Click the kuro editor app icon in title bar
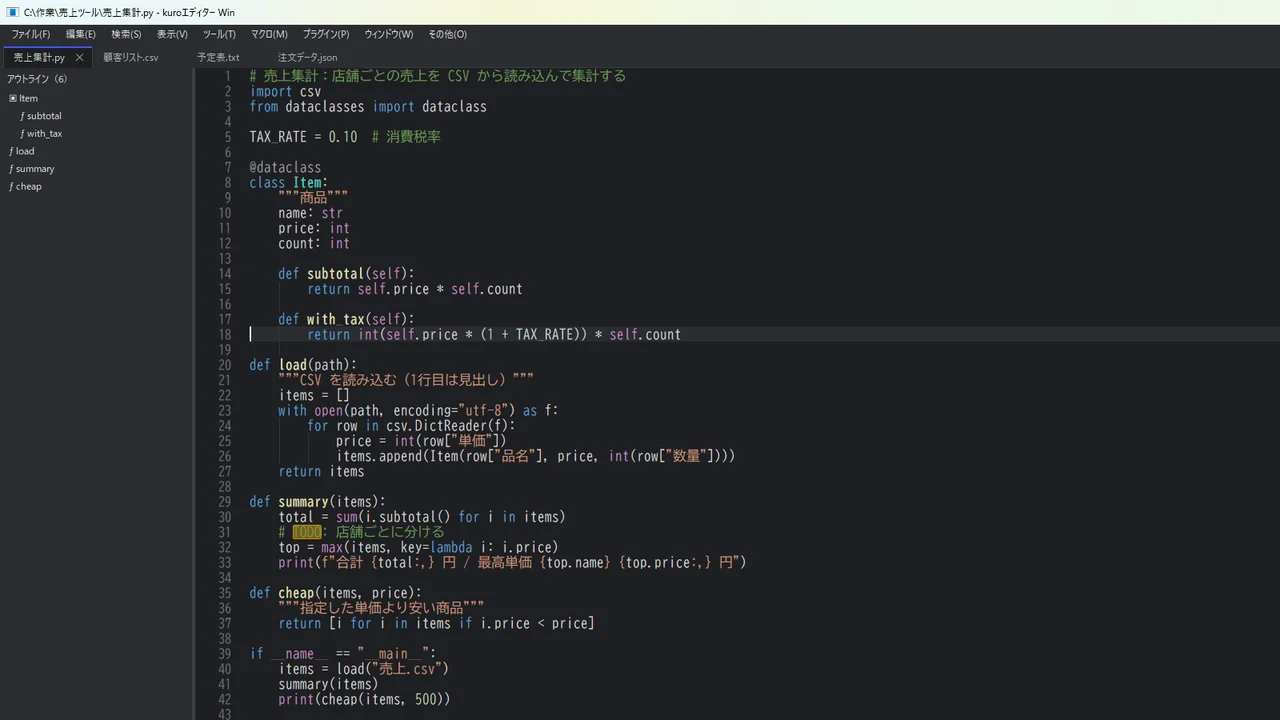 12,12
